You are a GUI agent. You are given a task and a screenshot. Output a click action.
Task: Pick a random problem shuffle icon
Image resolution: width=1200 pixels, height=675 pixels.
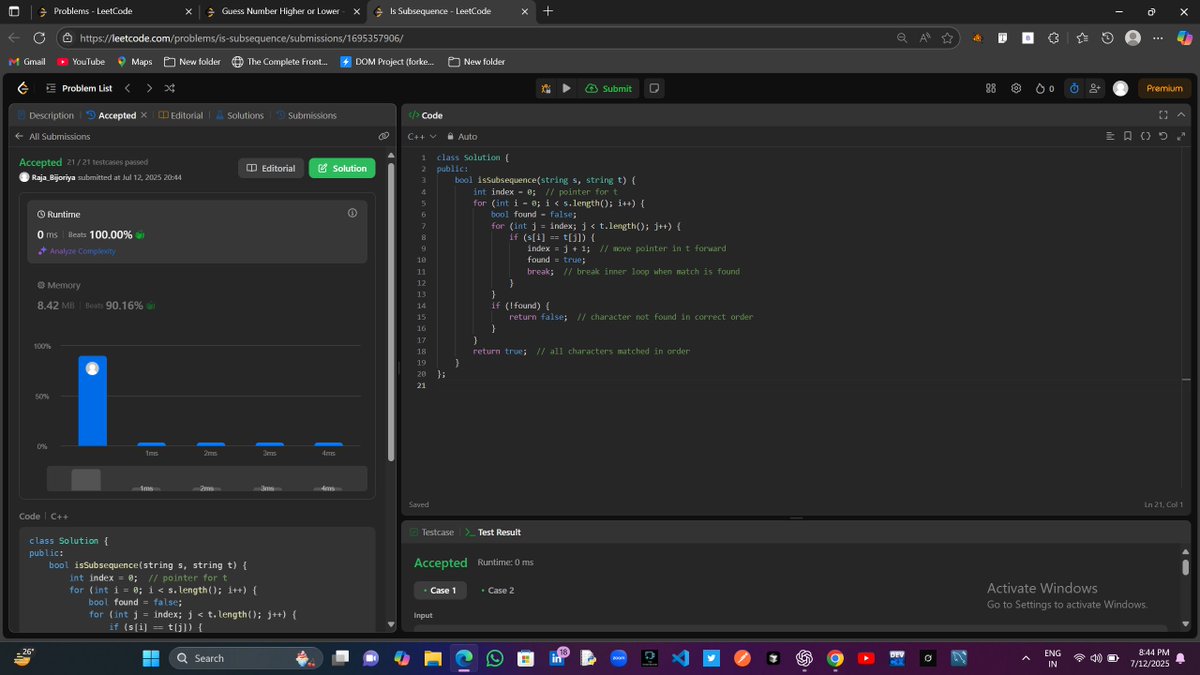[x=170, y=88]
